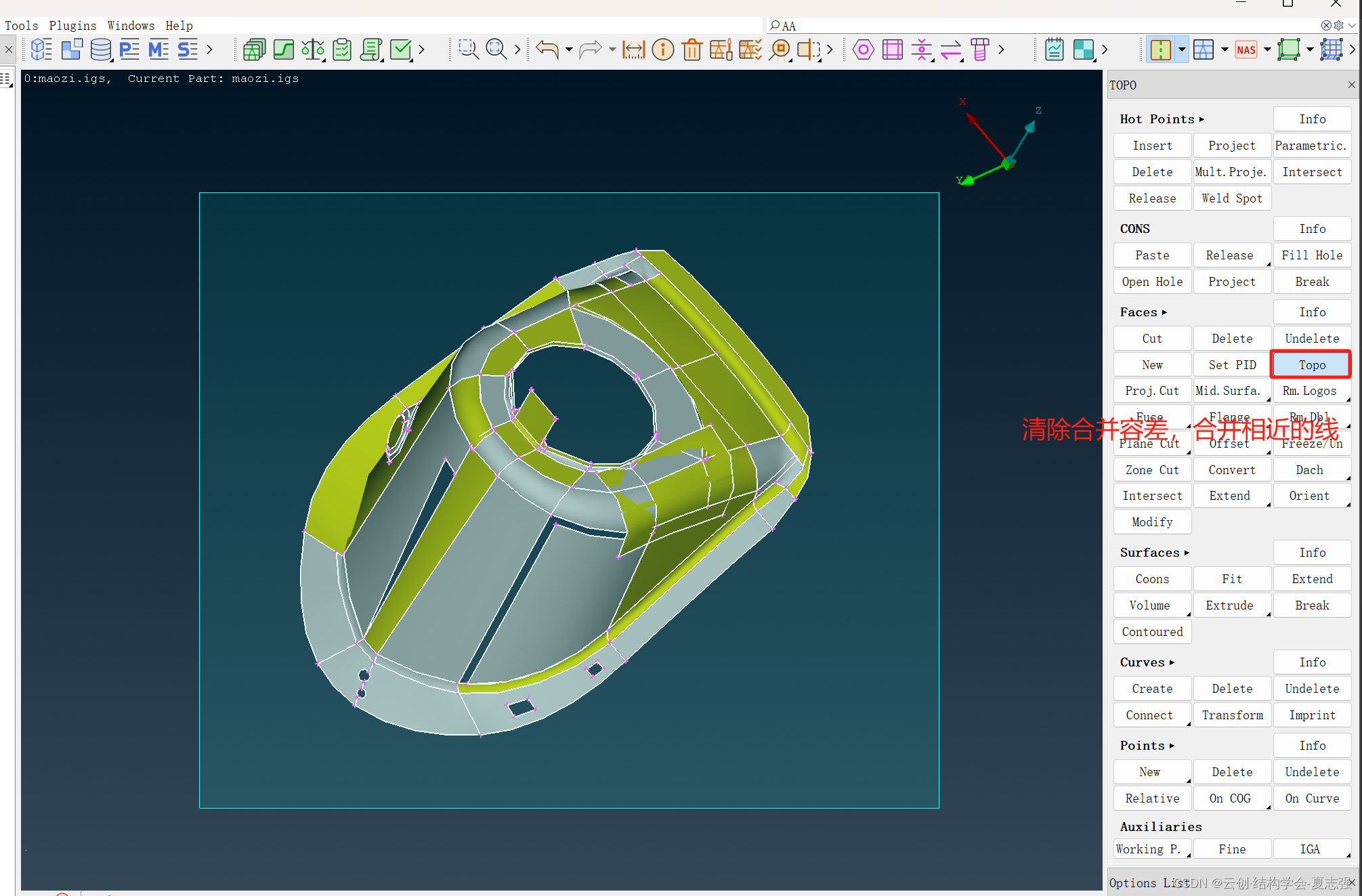Click the Materials list 'M' icon
The width and height of the screenshot is (1362, 896).
[158, 49]
